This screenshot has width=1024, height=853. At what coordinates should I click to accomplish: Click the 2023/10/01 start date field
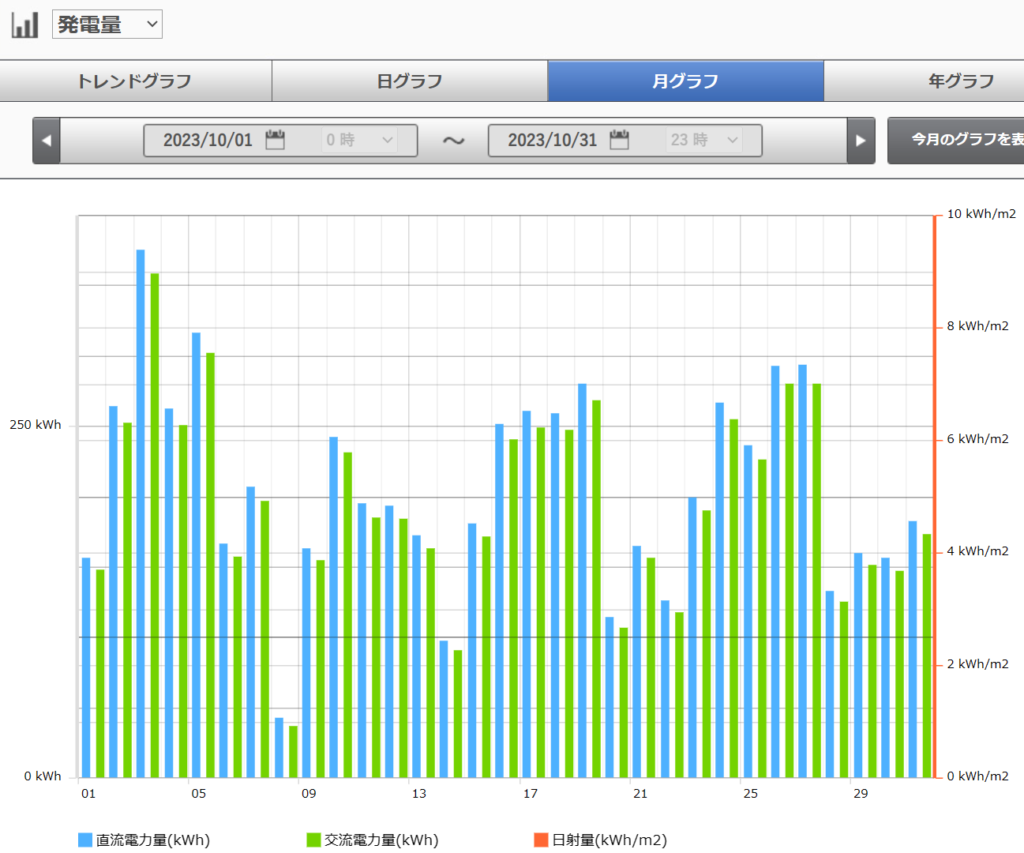coord(207,140)
